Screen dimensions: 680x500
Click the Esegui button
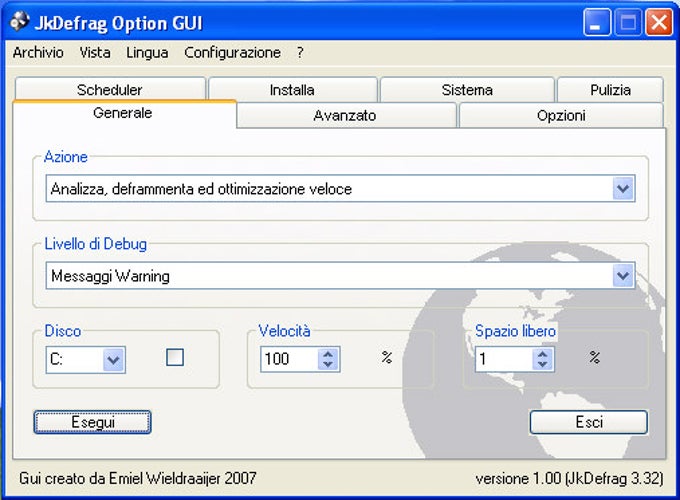(92, 422)
